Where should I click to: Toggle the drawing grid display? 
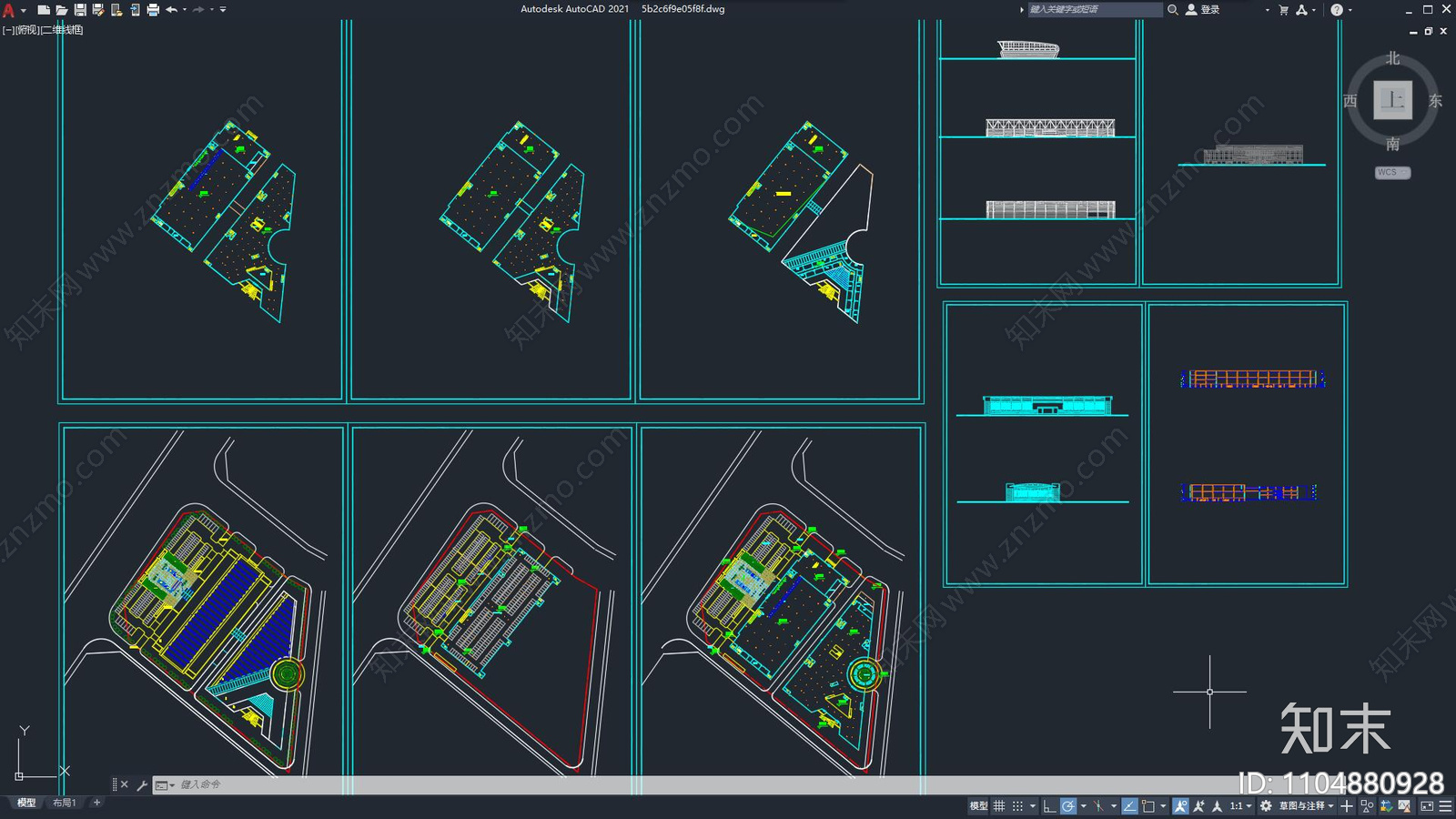pyautogui.click(x=999, y=806)
